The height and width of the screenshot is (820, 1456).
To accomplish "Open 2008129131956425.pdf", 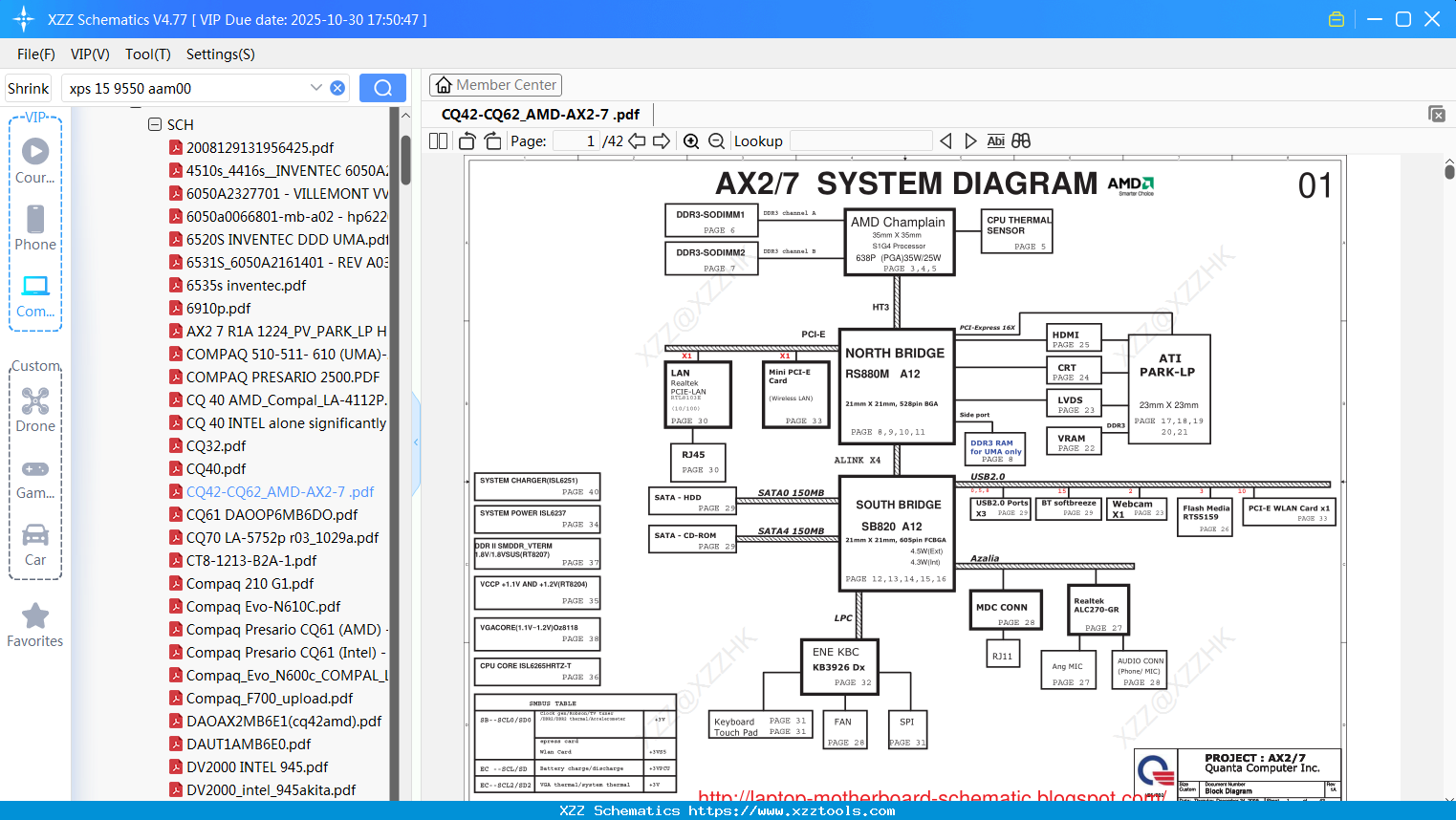I will click(260, 147).
